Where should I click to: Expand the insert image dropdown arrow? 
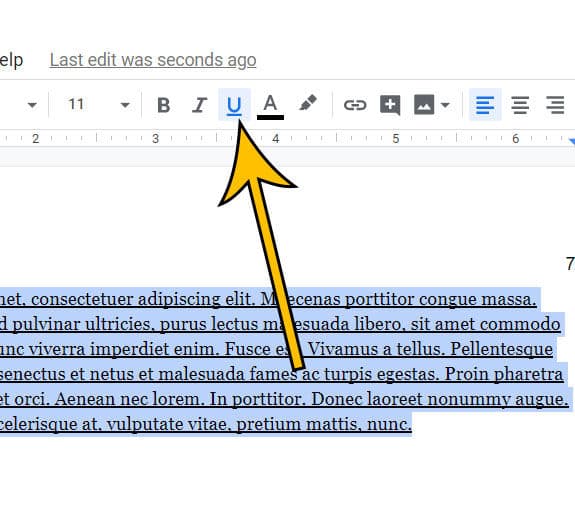click(x=445, y=105)
